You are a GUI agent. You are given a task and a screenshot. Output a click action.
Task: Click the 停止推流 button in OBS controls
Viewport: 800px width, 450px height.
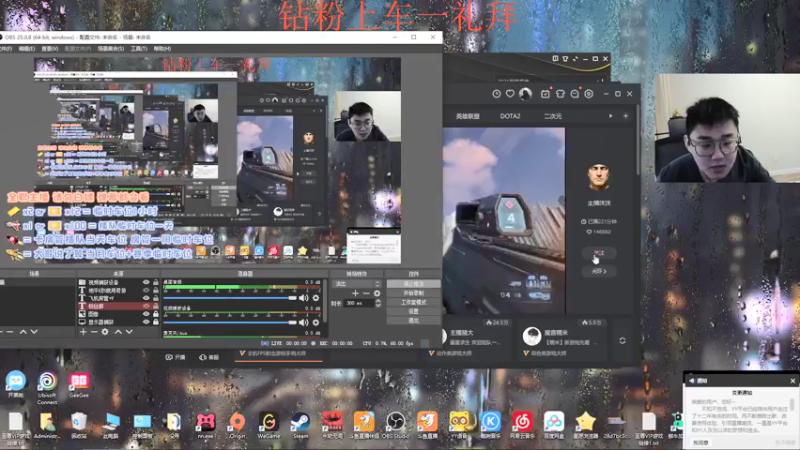pyautogui.click(x=413, y=284)
